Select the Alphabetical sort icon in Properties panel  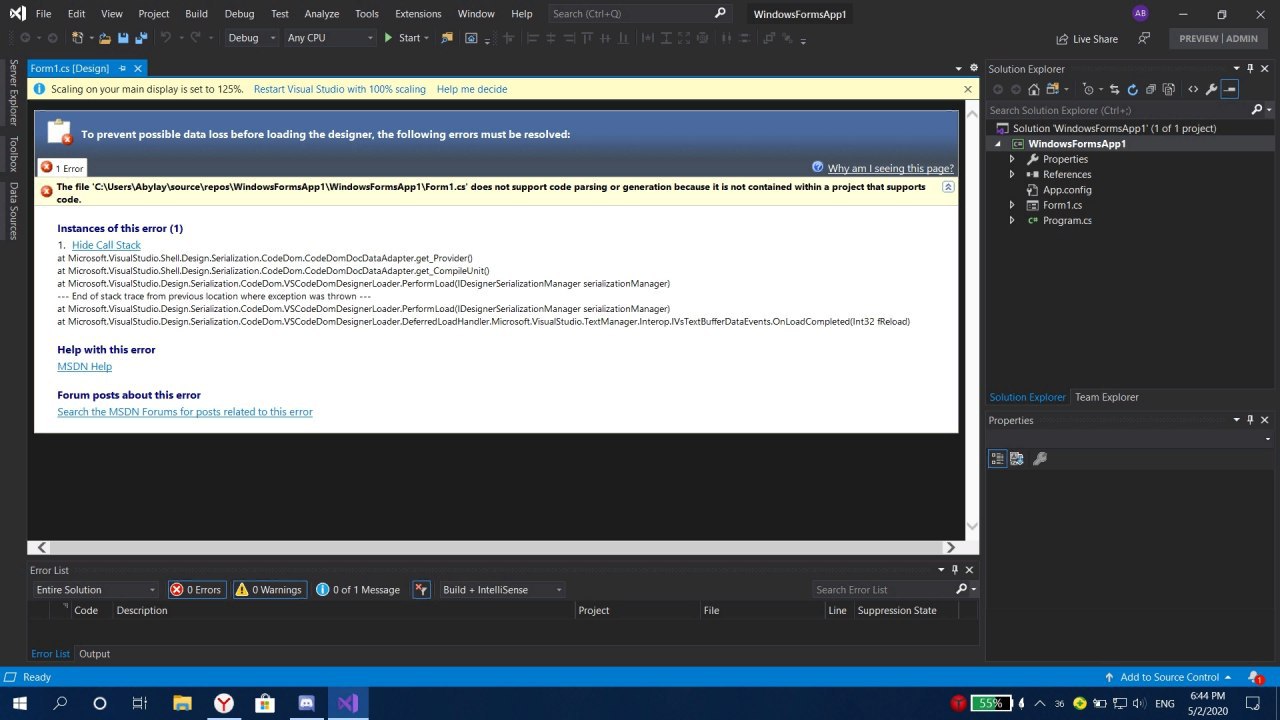(1017, 459)
